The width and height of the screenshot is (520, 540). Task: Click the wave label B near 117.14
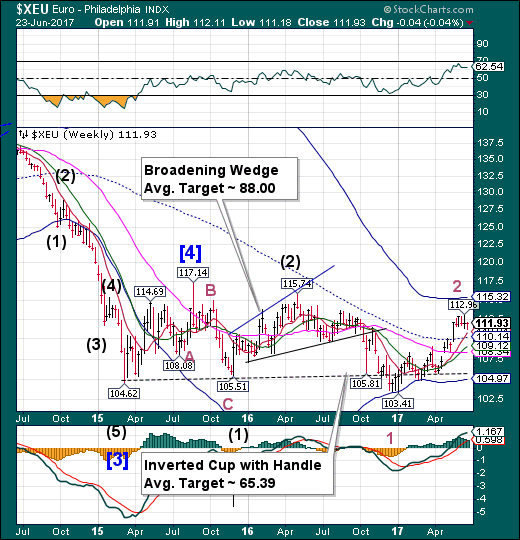coord(211,290)
